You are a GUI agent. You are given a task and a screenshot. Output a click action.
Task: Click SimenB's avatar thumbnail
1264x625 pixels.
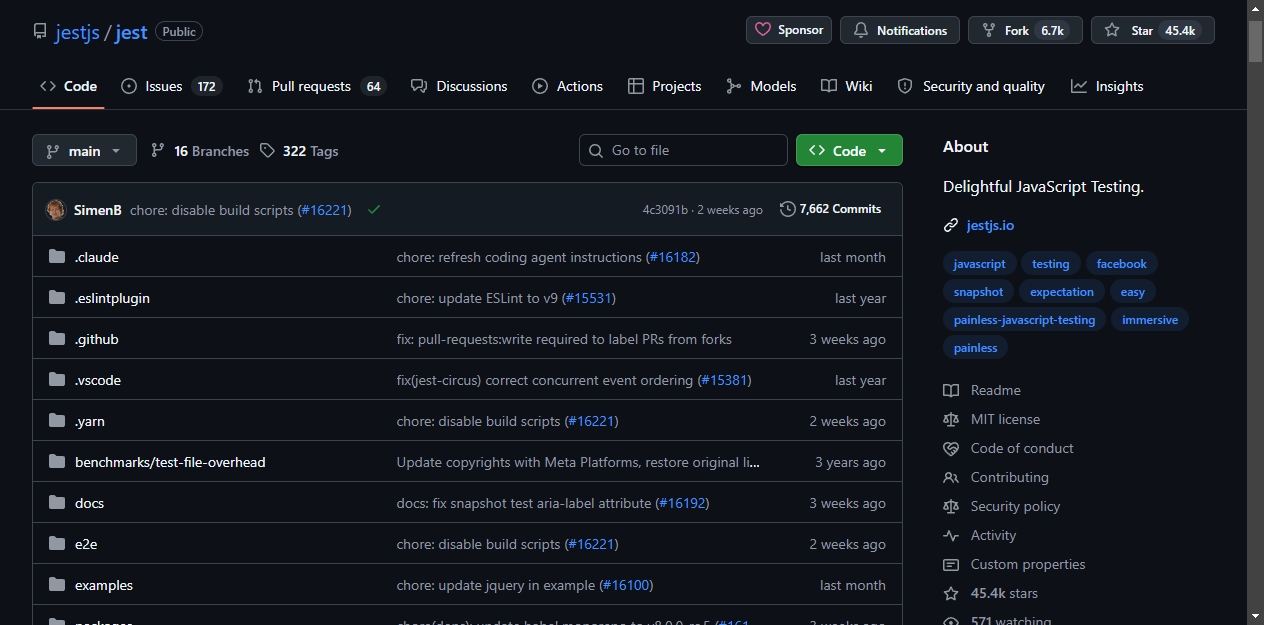point(56,210)
